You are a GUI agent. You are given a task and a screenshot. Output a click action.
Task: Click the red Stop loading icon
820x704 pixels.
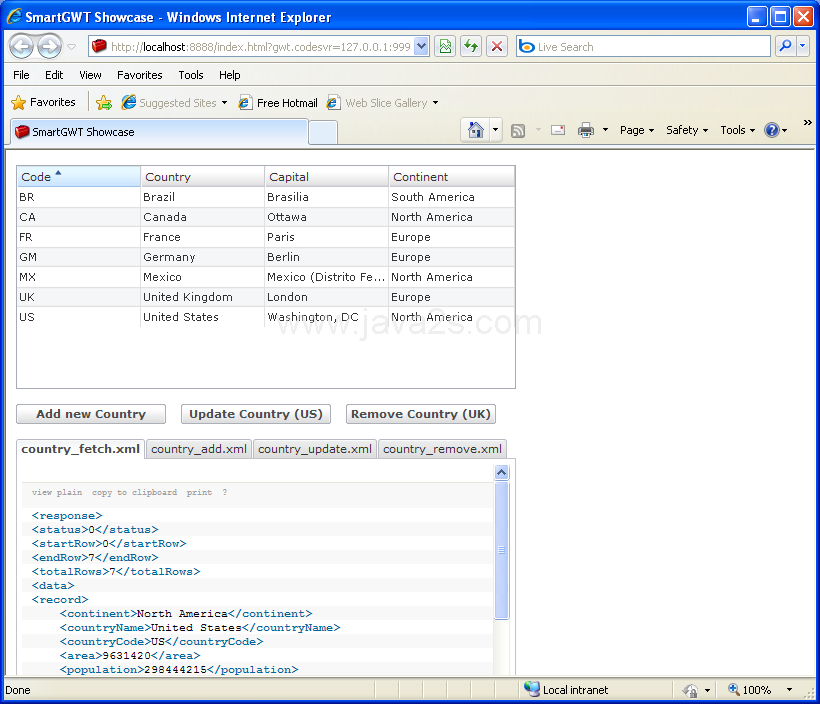pos(497,47)
